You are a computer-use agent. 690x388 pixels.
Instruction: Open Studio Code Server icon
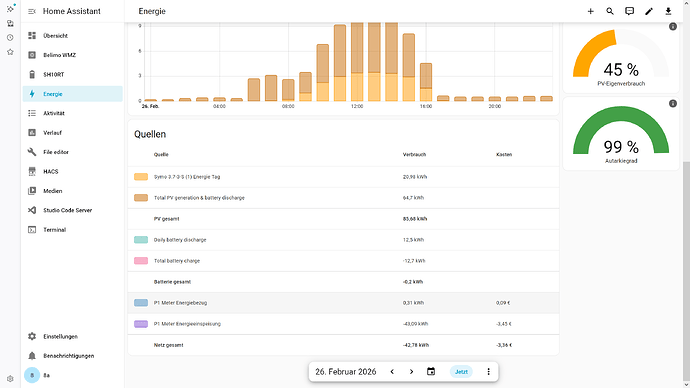32,210
